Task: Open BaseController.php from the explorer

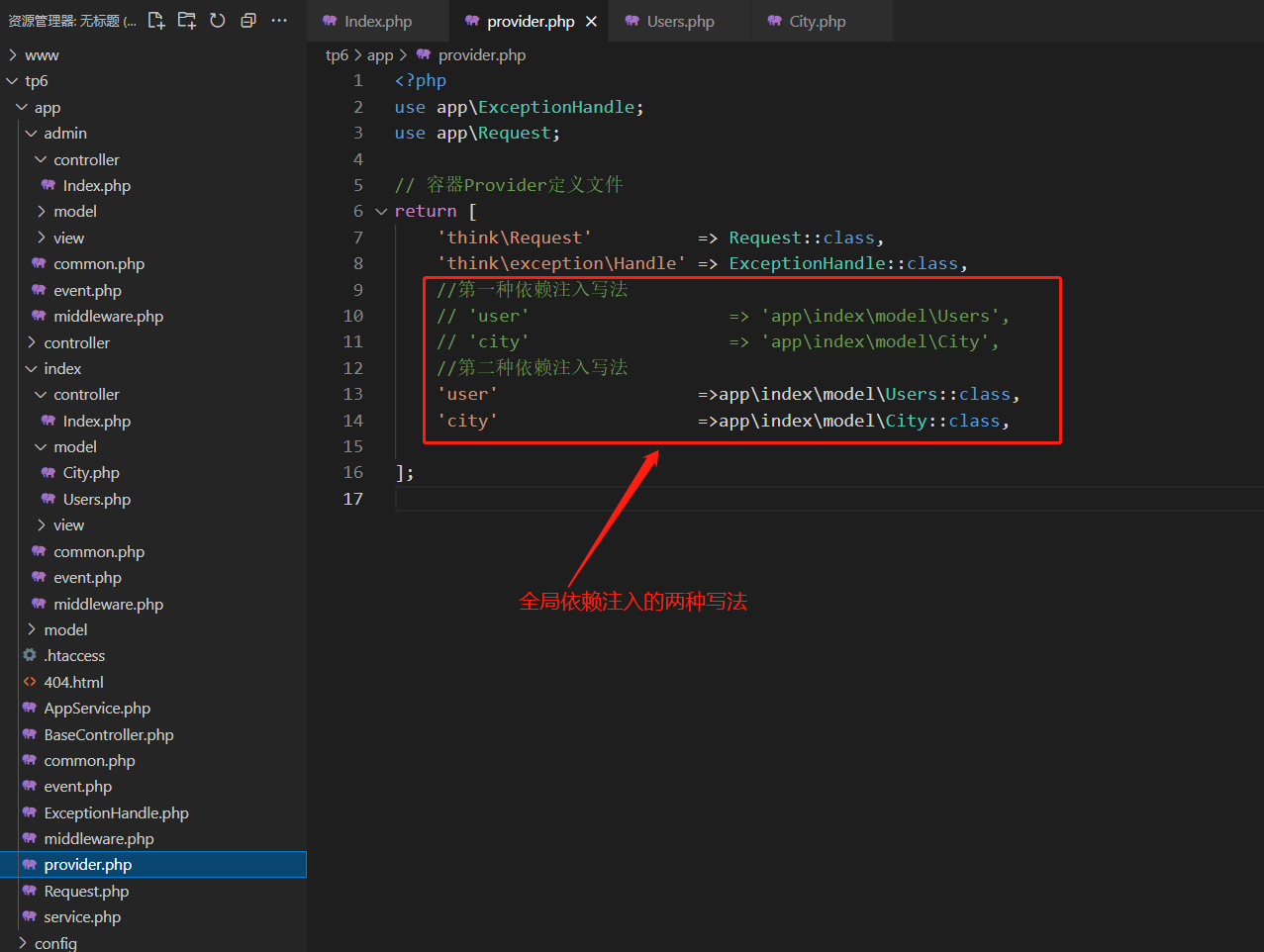Action: [x=109, y=734]
